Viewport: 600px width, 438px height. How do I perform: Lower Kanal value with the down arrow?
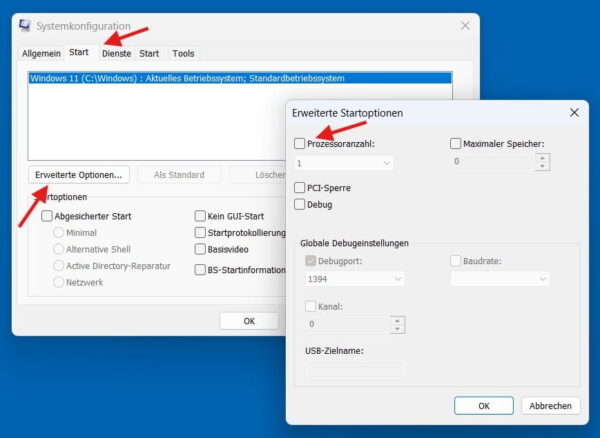[397, 329]
